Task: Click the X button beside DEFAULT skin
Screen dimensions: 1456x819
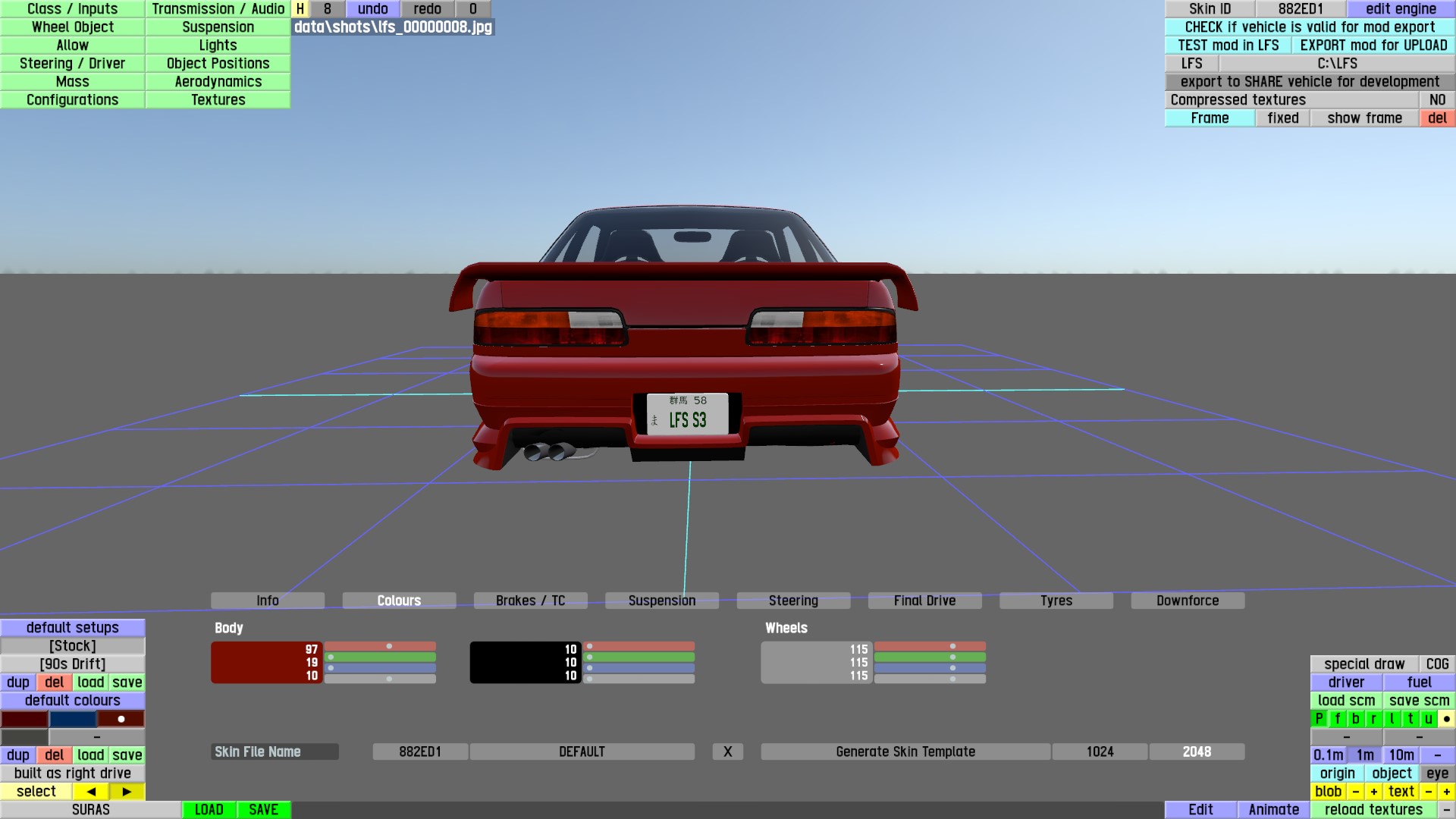Action: [x=727, y=752]
